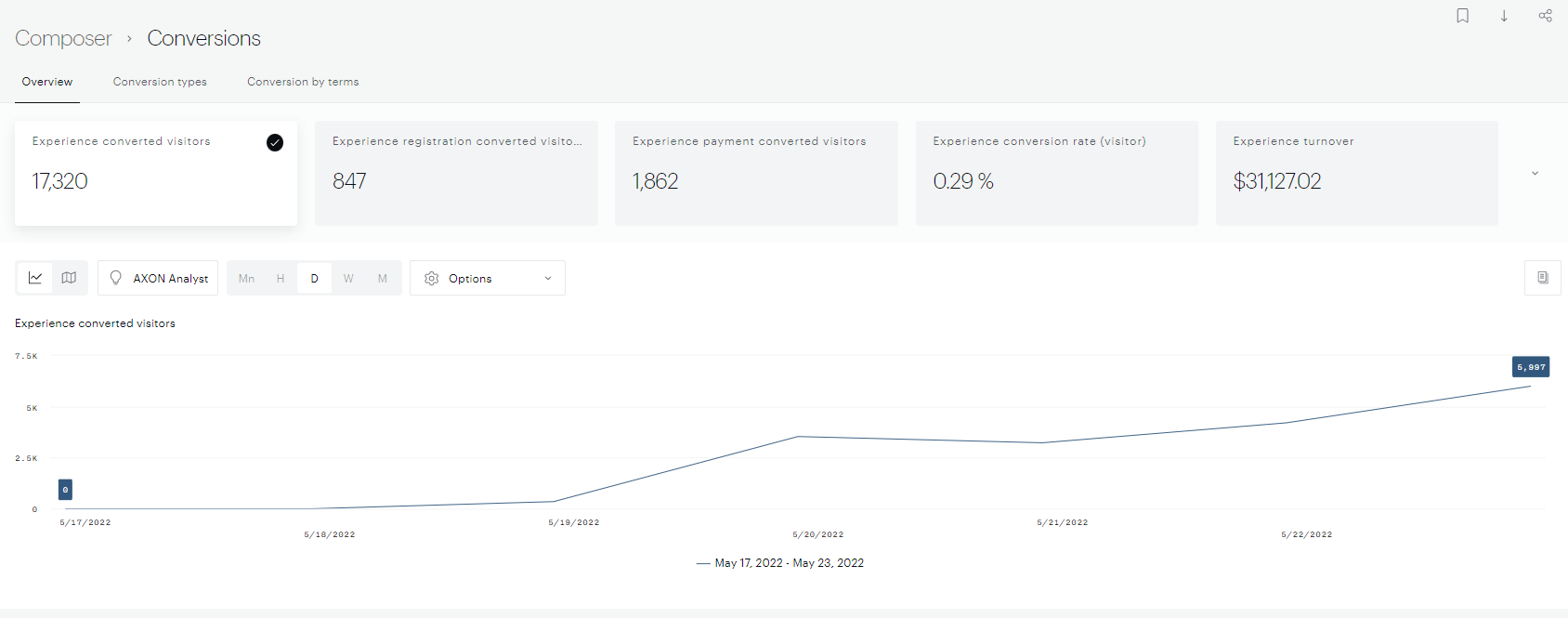Image resolution: width=1568 pixels, height=618 pixels.
Task: Select the Experience turnover metric card
Action: [x=1356, y=173]
